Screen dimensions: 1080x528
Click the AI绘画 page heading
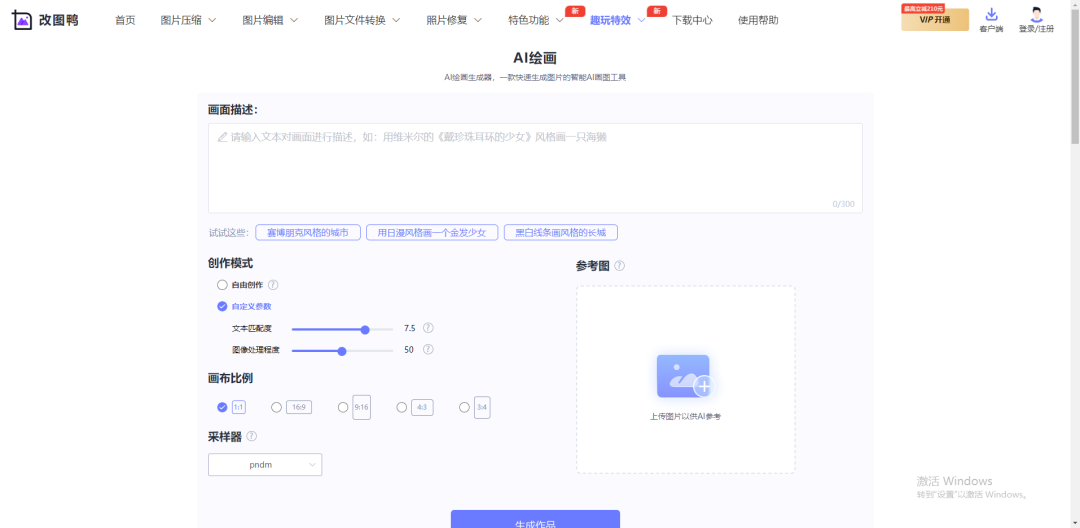coord(535,58)
